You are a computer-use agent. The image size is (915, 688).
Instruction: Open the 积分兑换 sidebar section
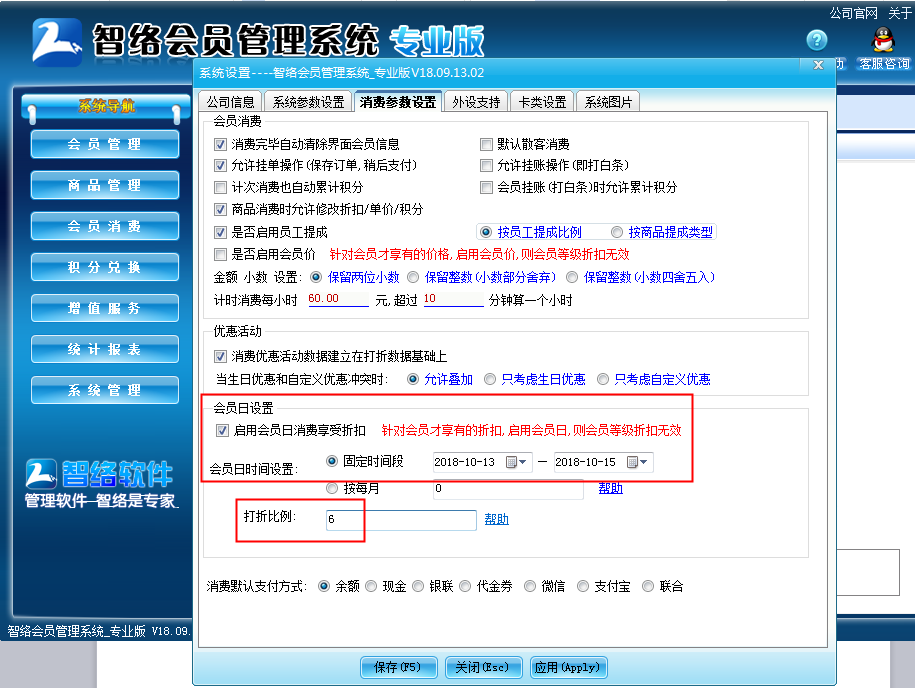click(x=104, y=267)
